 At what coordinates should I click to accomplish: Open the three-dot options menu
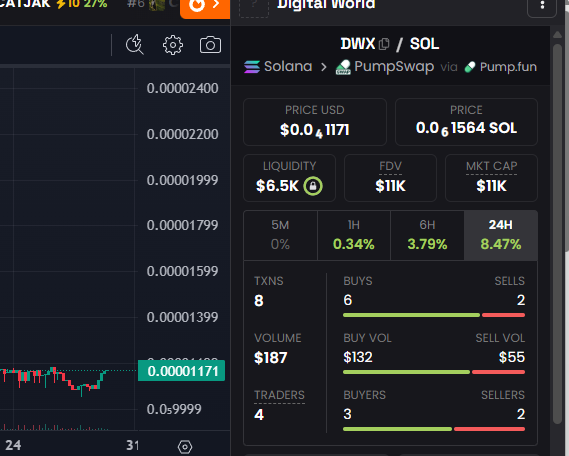tap(542, 5)
